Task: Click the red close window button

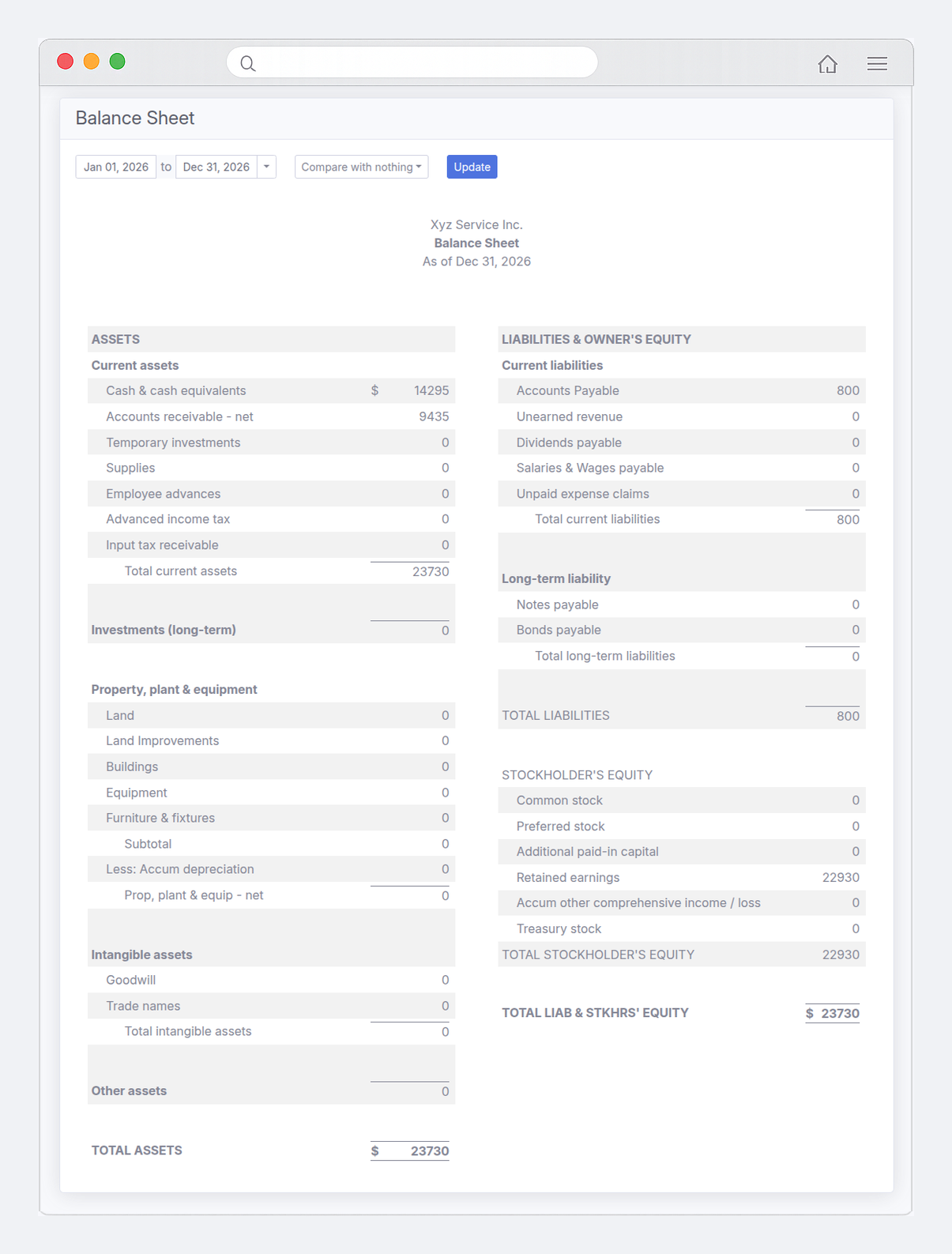Action: point(66,62)
